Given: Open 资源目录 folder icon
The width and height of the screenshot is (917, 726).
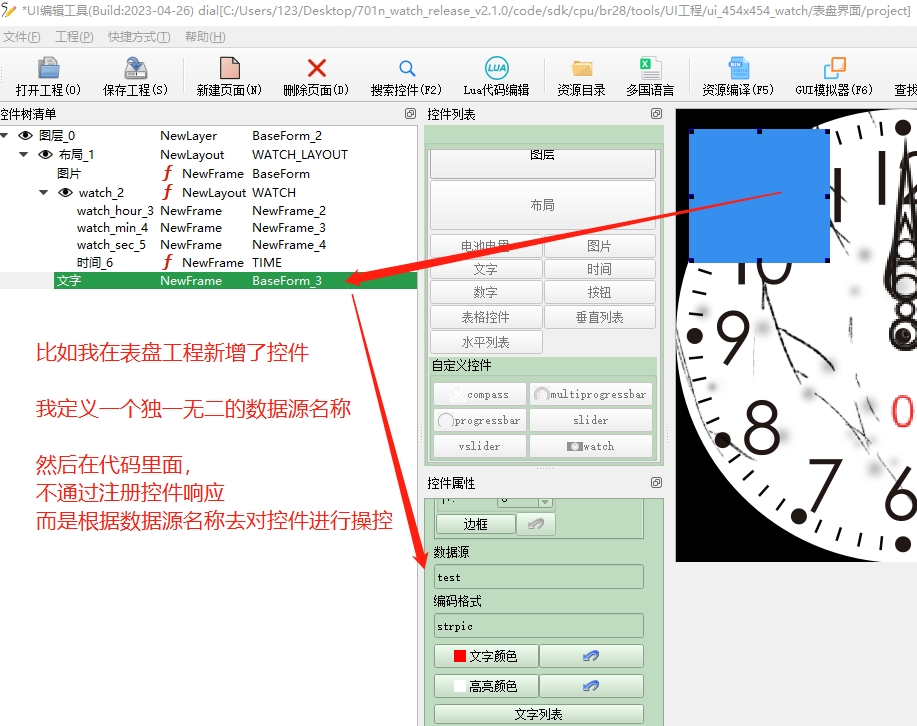Looking at the screenshot, I should (x=581, y=68).
